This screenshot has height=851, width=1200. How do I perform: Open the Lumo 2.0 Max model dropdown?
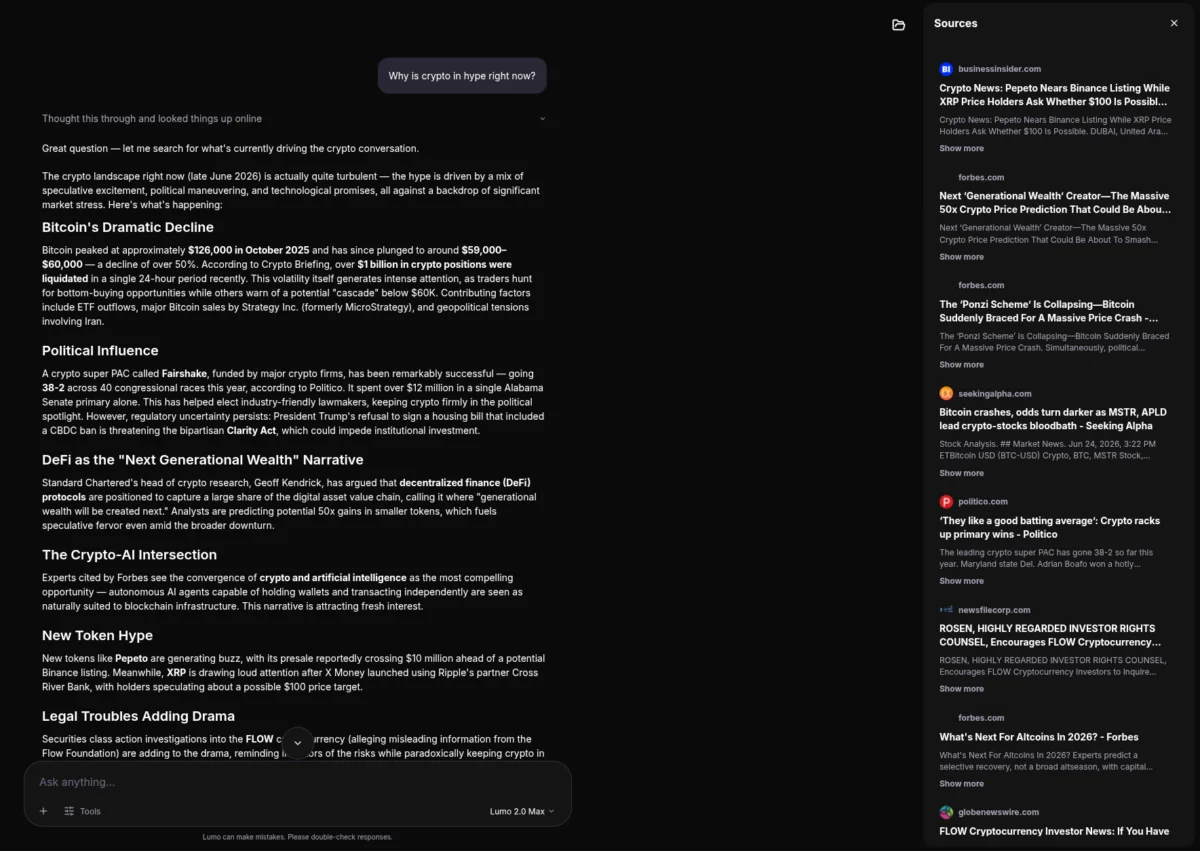click(522, 811)
